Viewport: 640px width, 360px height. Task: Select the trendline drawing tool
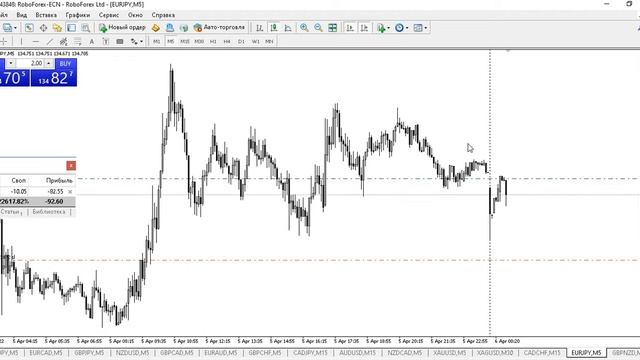pos(49,41)
